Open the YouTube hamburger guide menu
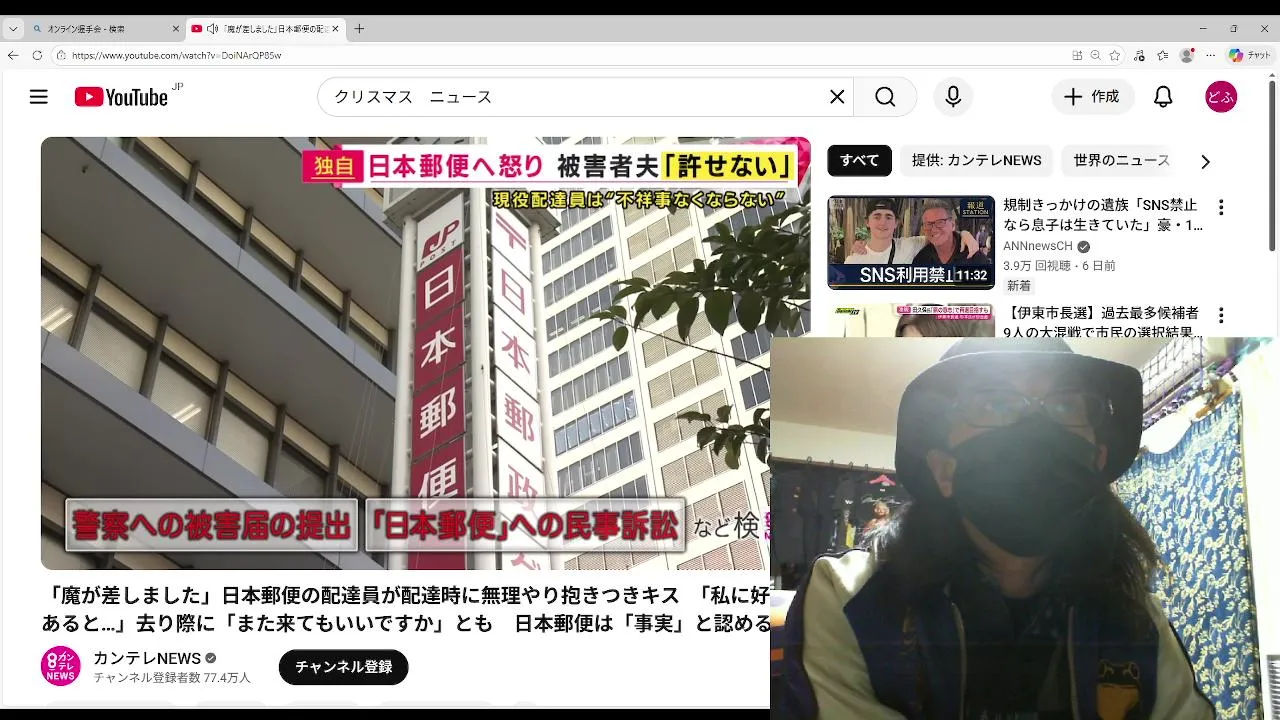This screenshot has height=720, width=1280. tap(38, 97)
